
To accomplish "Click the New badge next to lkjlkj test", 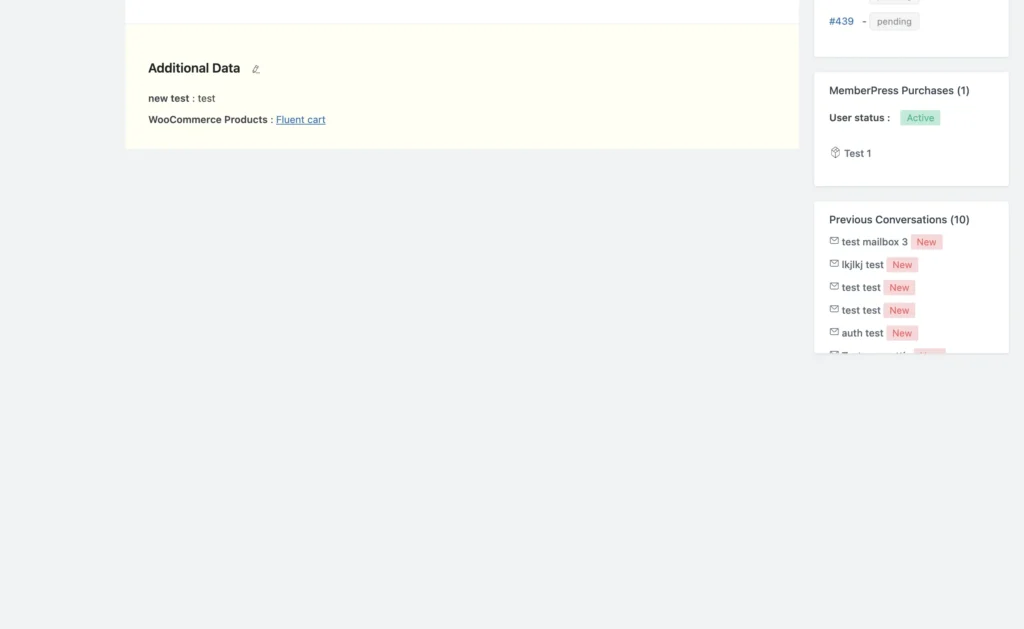I will tap(902, 265).
